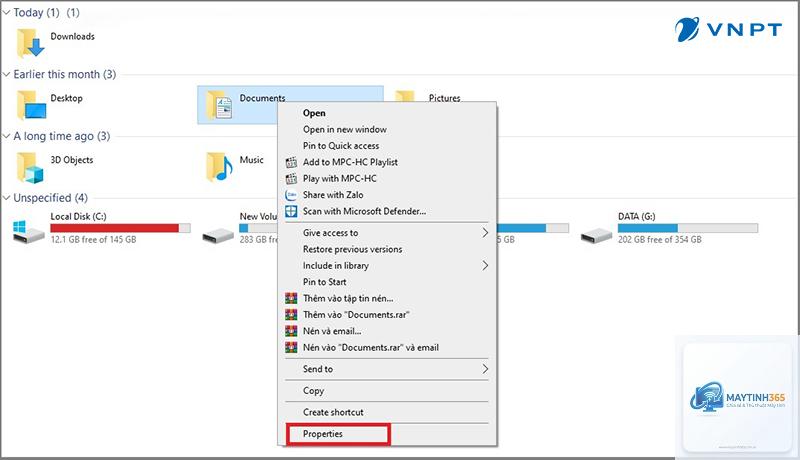Screen dimensions: 800x460
Task: Click the New Volume usage bar
Action: click(x=258, y=228)
